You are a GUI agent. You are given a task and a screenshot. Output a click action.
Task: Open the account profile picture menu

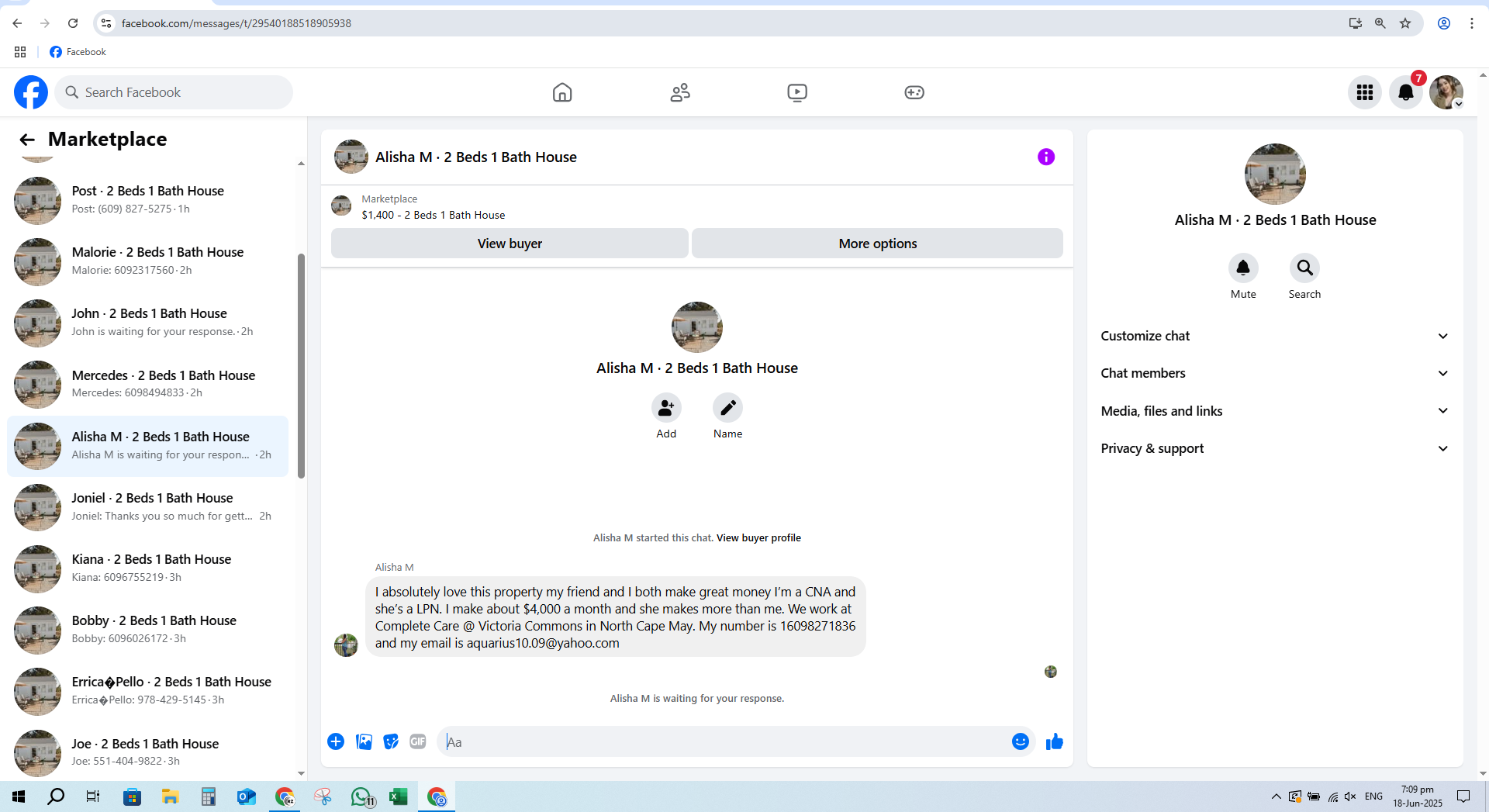click(1446, 92)
